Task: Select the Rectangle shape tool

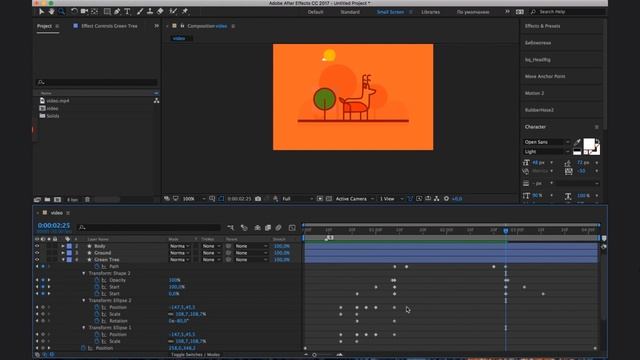Action: (x=107, y=11)
